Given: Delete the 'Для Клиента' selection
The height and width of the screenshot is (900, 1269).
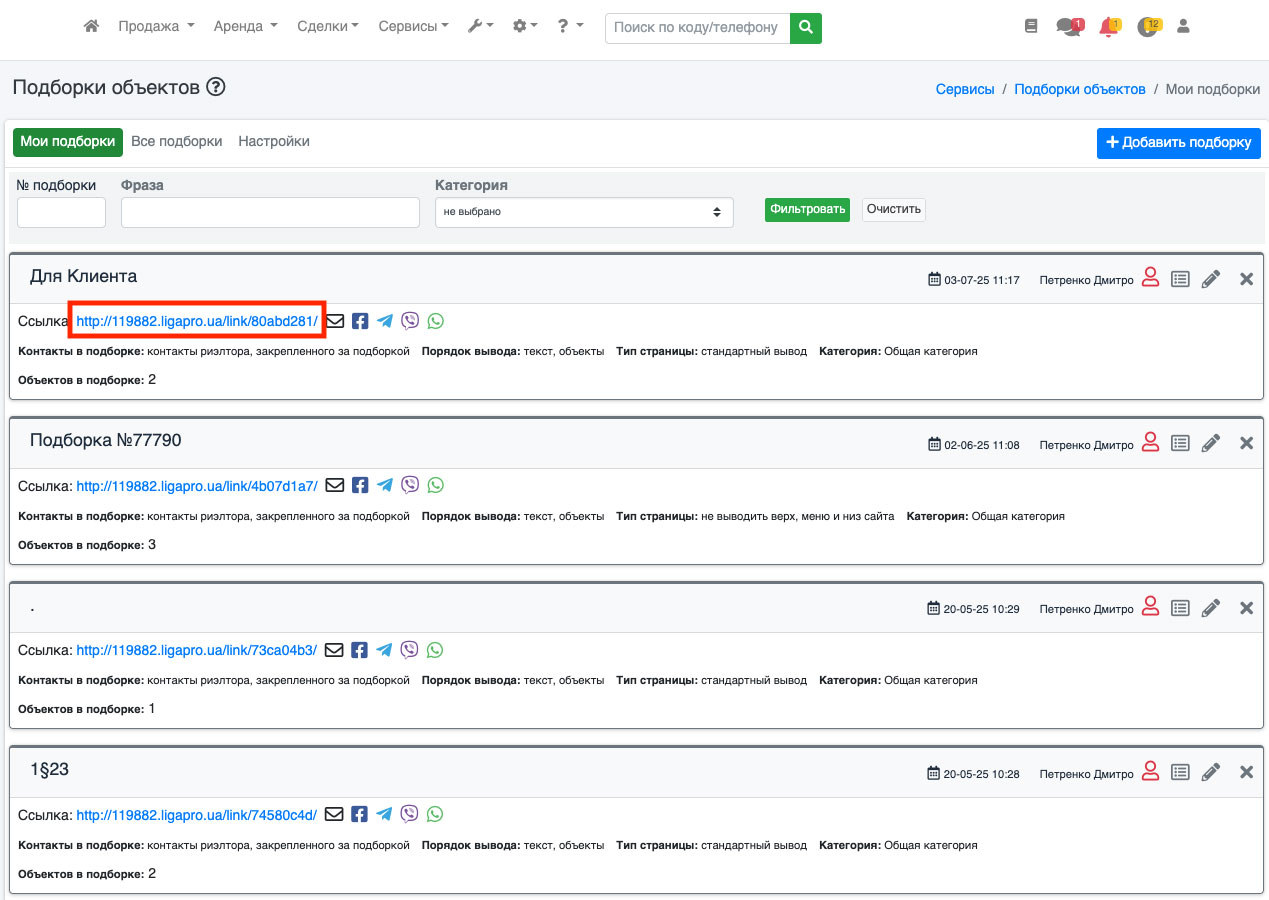Looking at the screenshot, I should coord(1246,279).
